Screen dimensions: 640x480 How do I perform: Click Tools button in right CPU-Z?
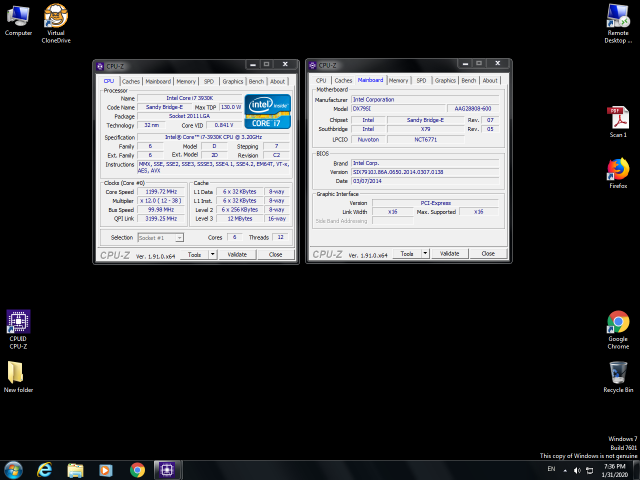(407, 253)
